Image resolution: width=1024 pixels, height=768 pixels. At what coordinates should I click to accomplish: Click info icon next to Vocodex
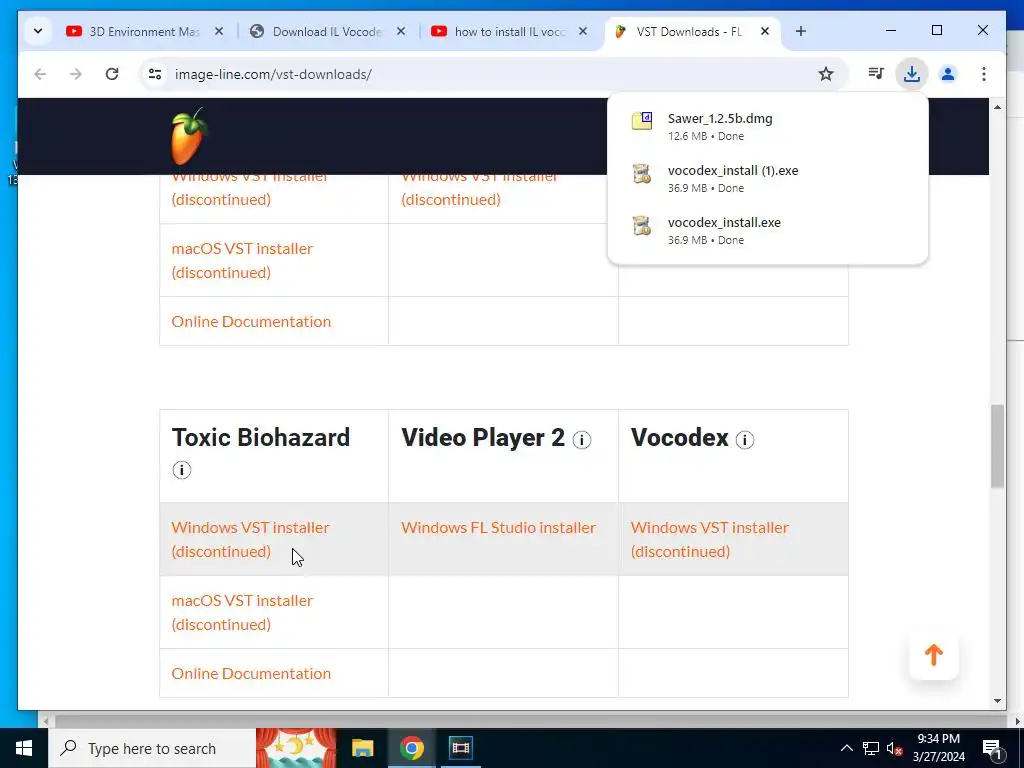pyautogui.click(x=744, y=440)
